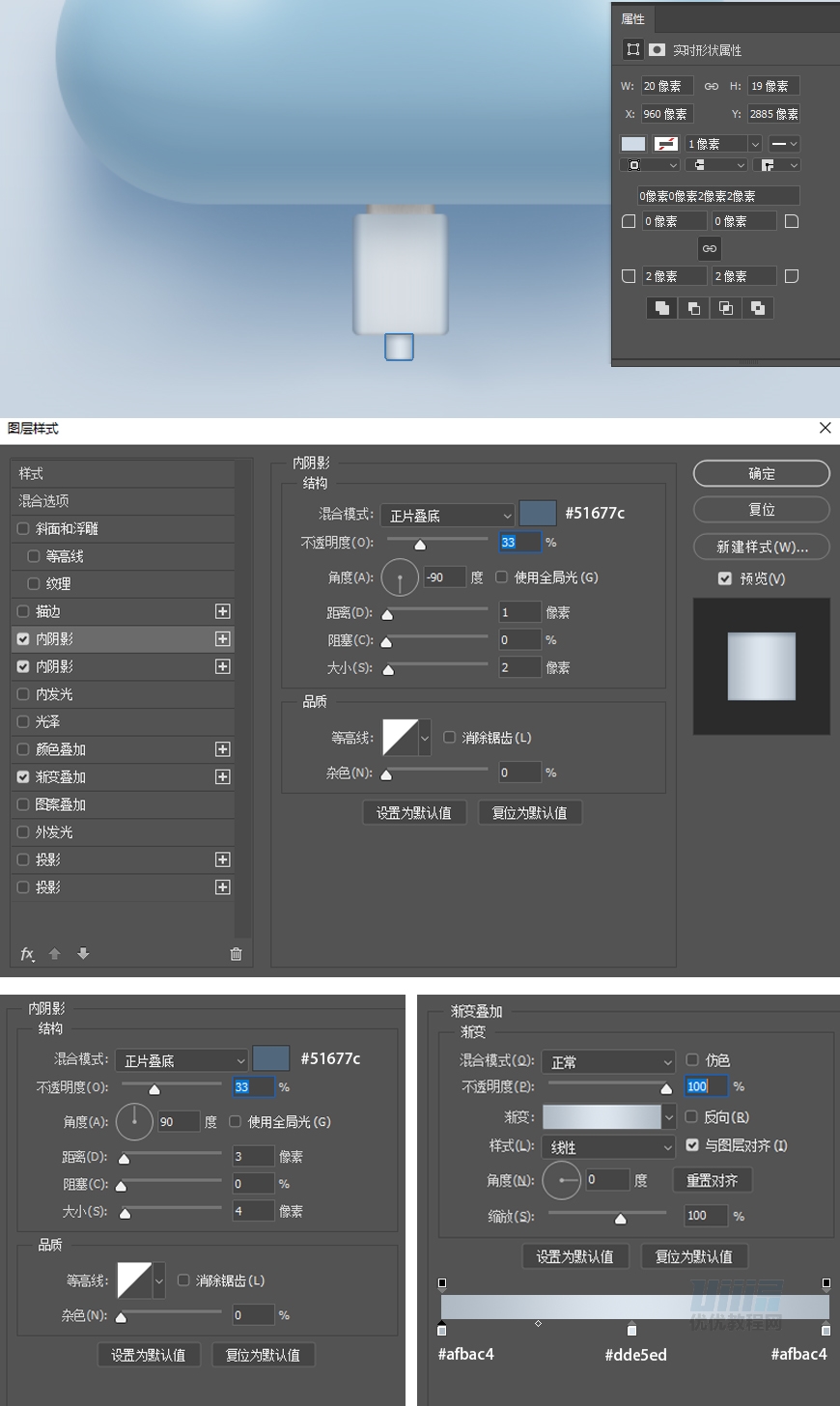840x1406 pixels.
Task: Close the 图层样式 dialog with the X
Action: [x=825, y=428]
